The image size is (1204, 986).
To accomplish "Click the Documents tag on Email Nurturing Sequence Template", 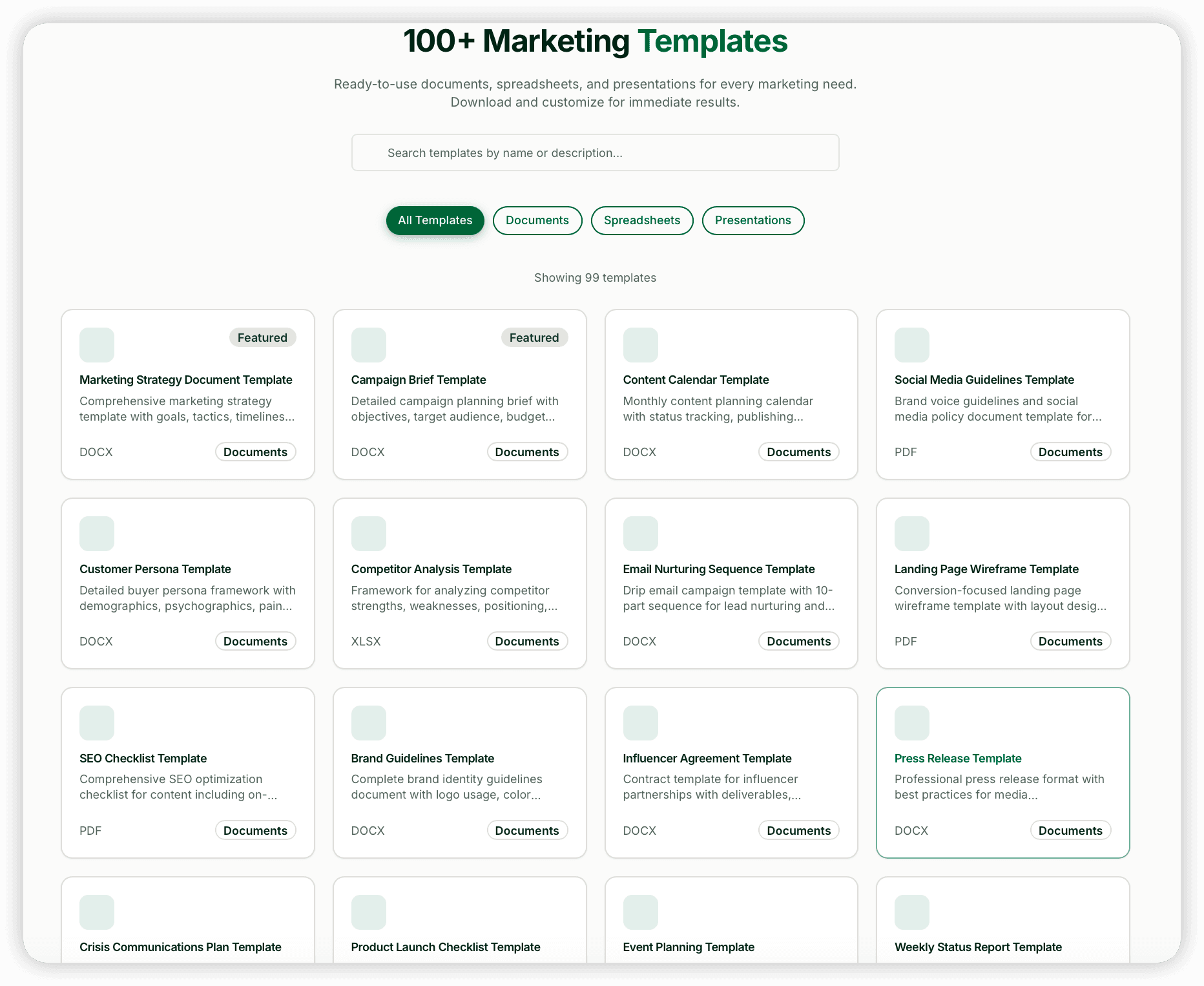I will coord(798,641).
